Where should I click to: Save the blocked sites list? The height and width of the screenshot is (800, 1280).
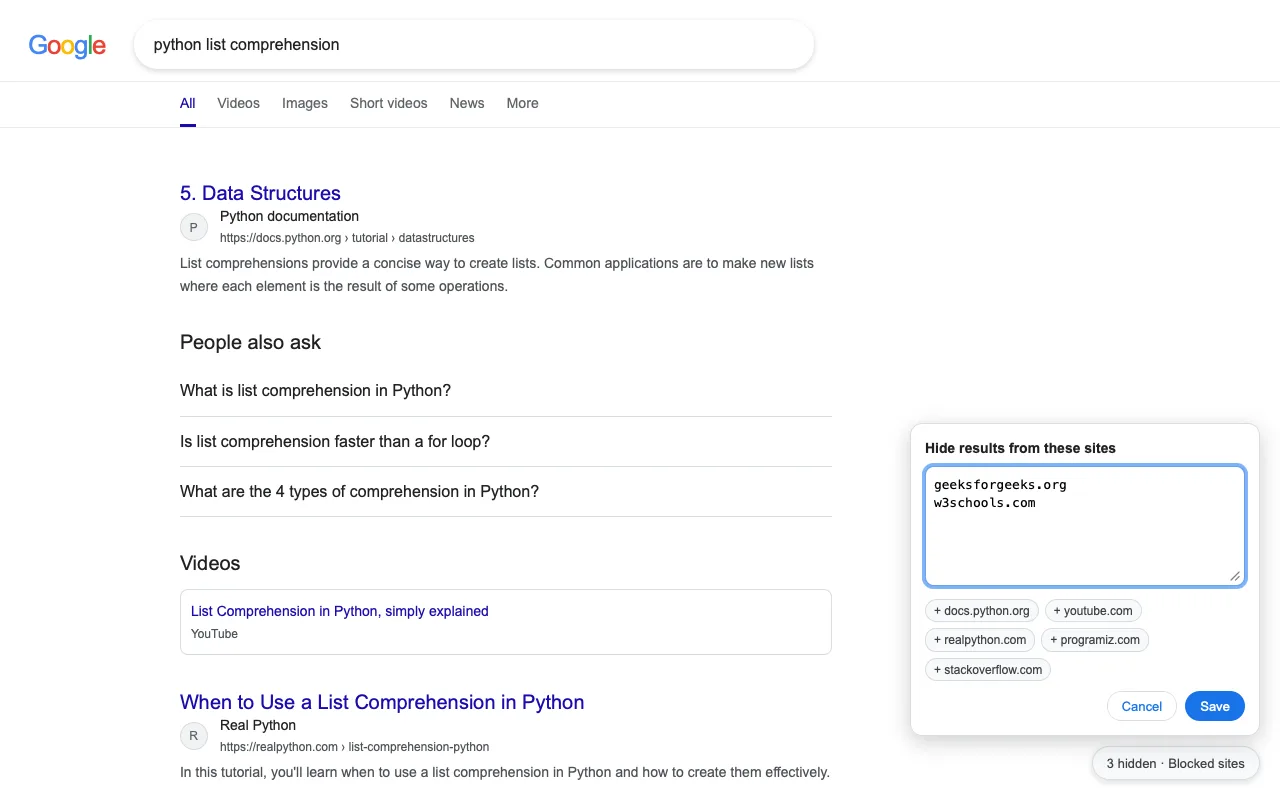1215,706
